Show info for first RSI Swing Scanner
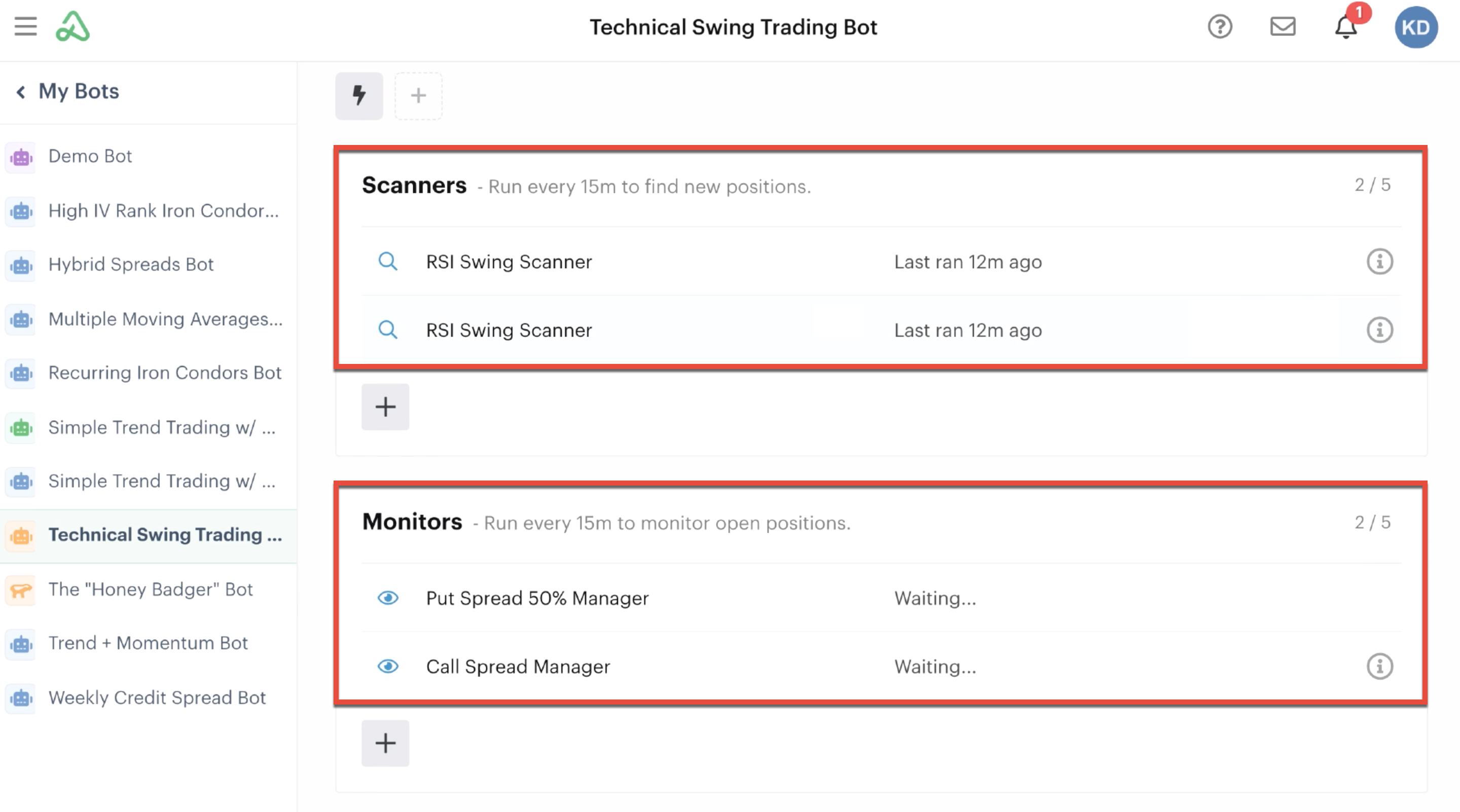The image size is (1460, 812). 1379,262
